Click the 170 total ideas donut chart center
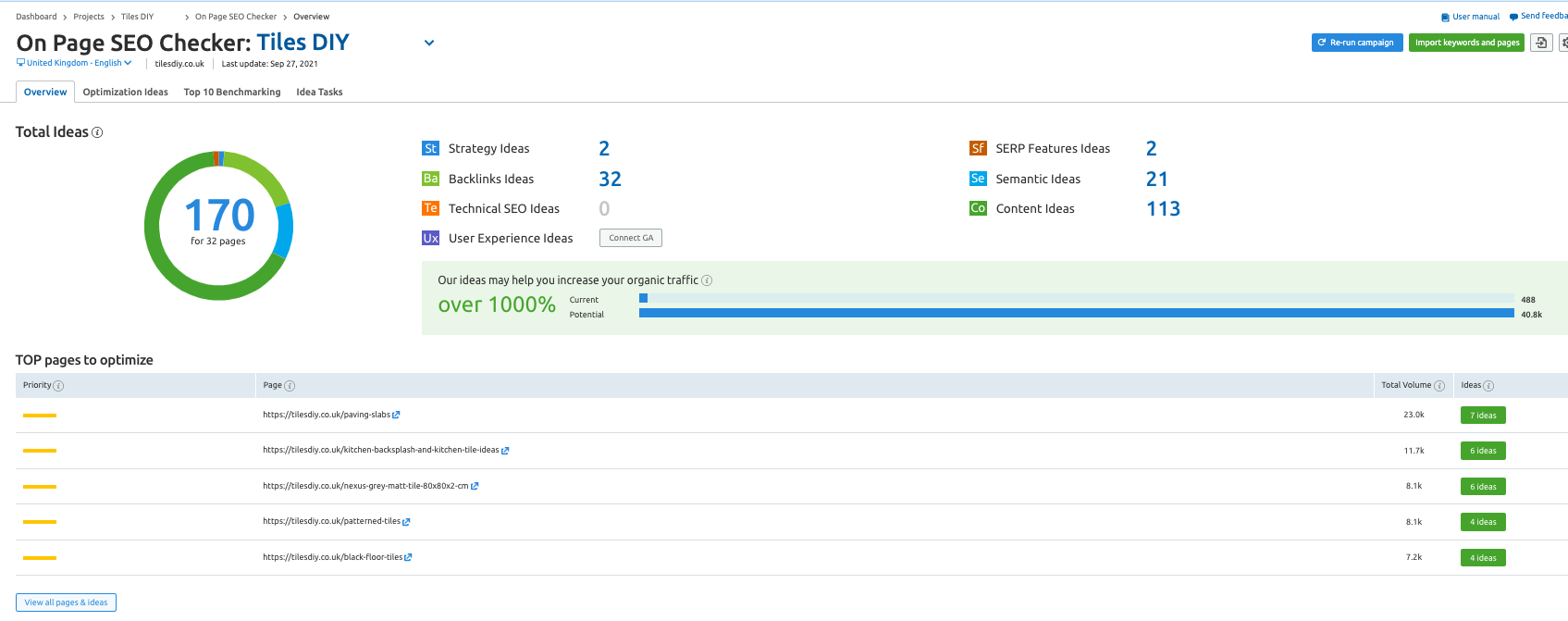 coord(219,216)
